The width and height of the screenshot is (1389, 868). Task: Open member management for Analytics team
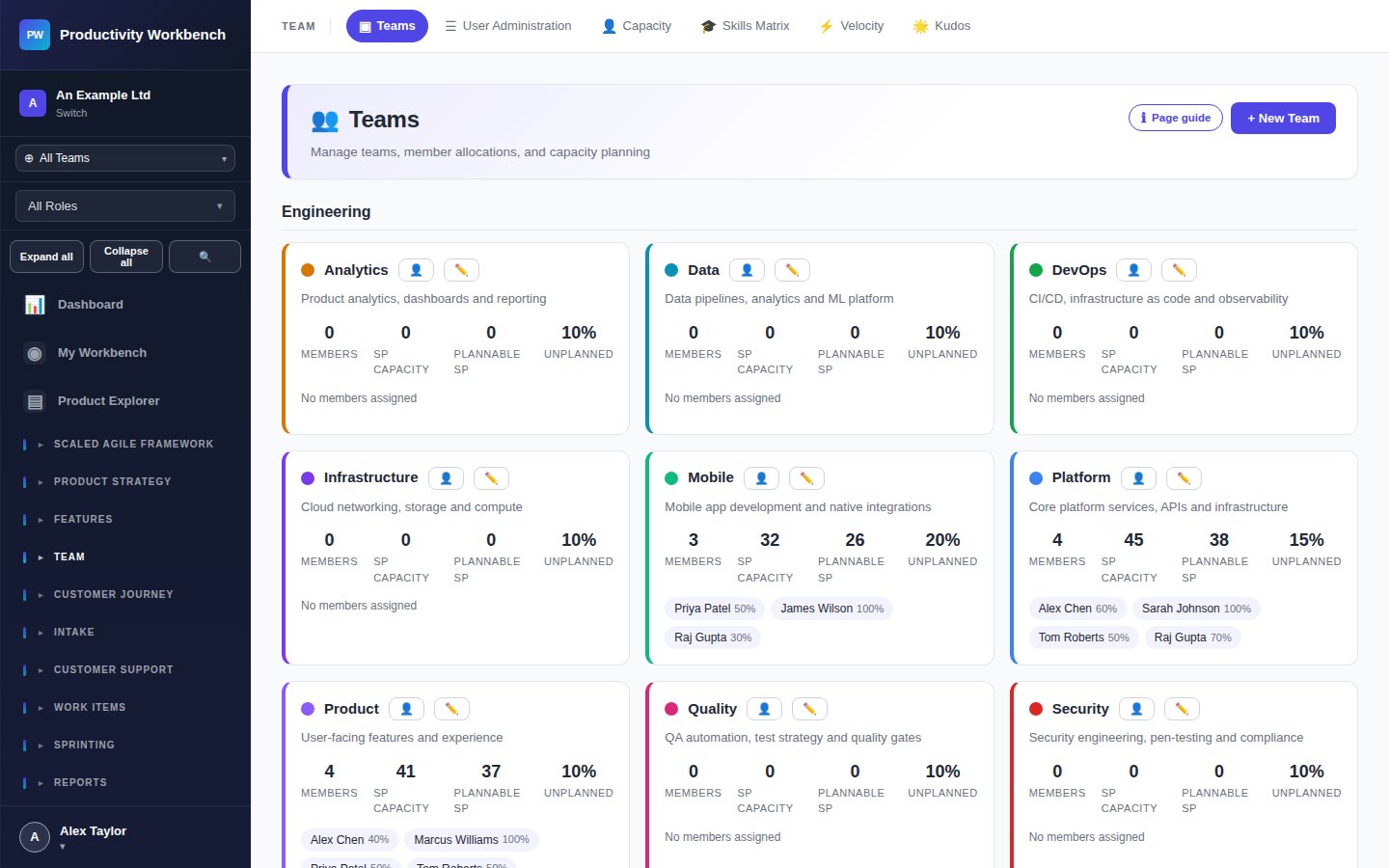[416, 270]
